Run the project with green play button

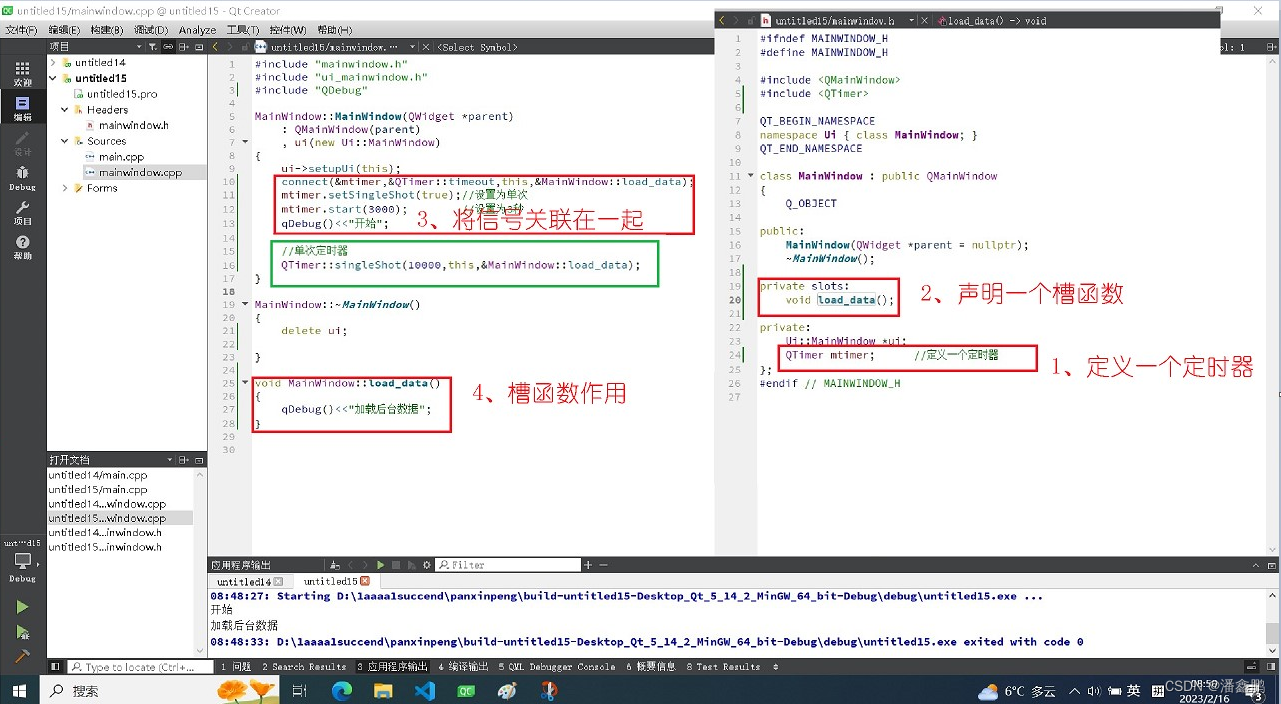22,607
